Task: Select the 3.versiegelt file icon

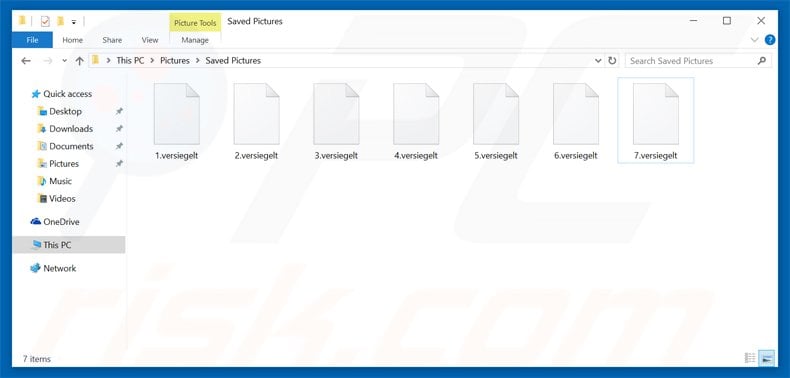Action: (336, 114)
